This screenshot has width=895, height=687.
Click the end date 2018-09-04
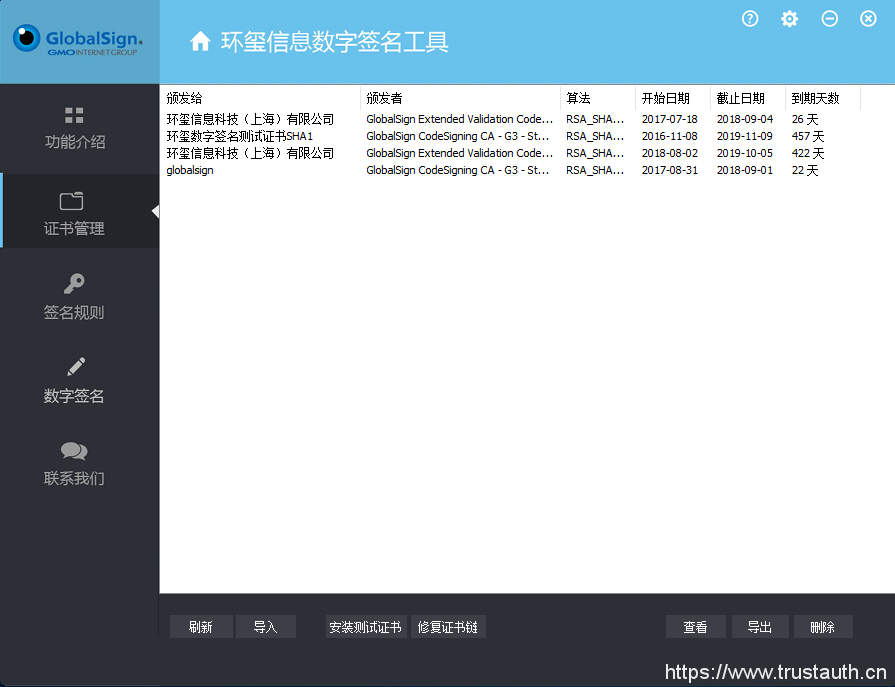point(745,119)
